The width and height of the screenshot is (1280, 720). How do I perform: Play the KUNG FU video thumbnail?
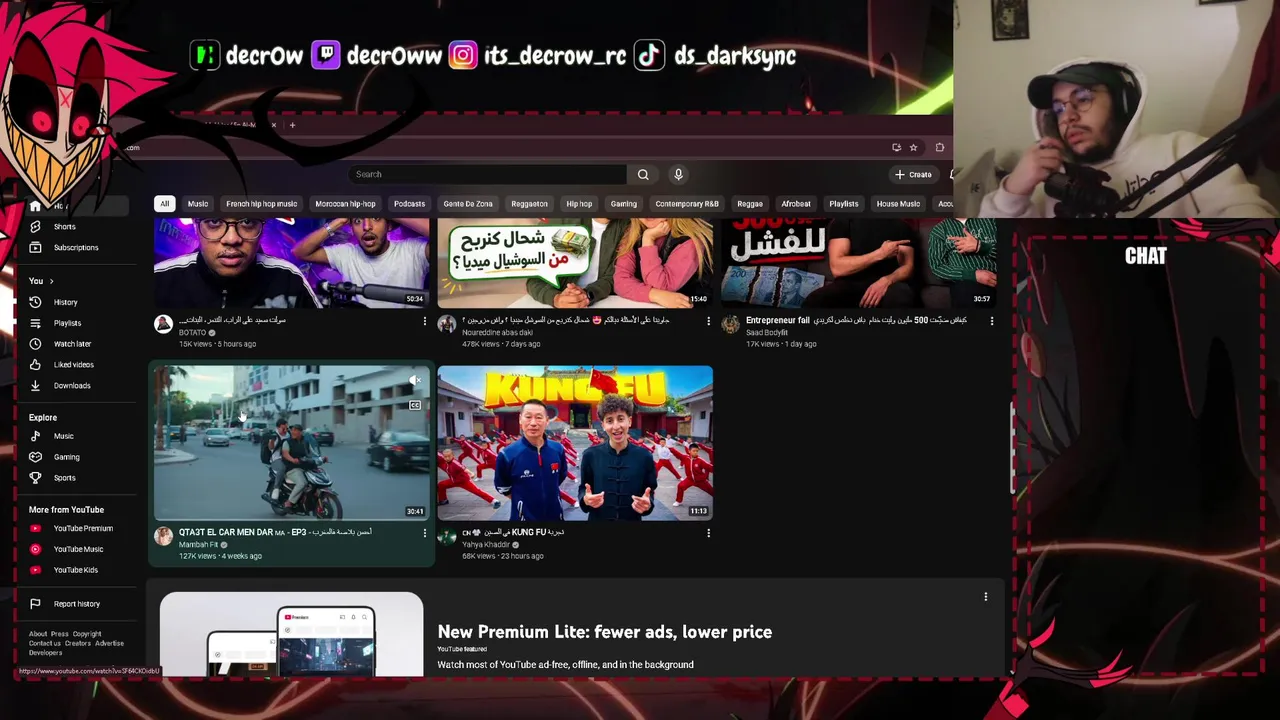pyautogui.click(x=575, y=443)
